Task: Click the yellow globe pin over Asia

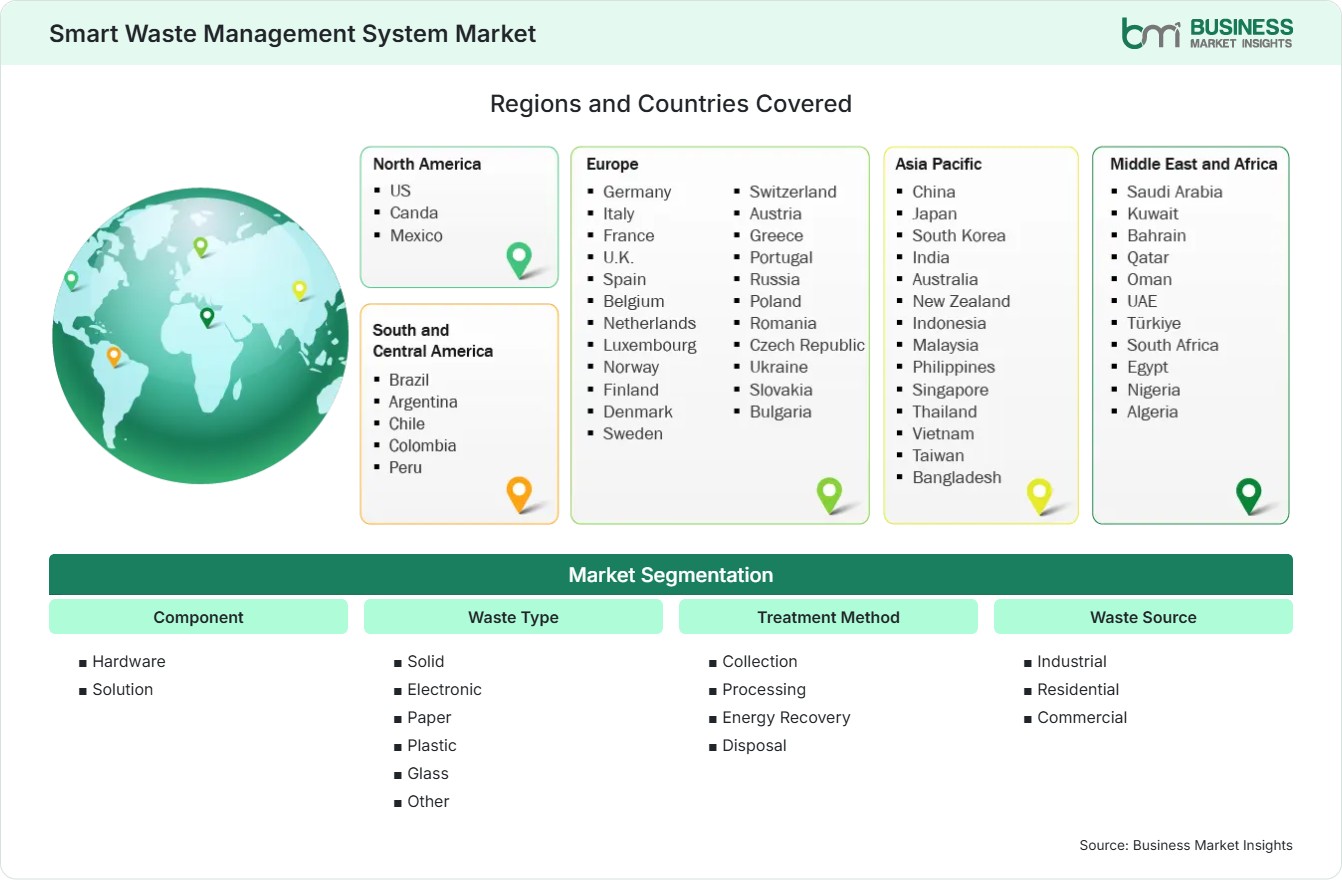Action: click(x=299, y=290)
